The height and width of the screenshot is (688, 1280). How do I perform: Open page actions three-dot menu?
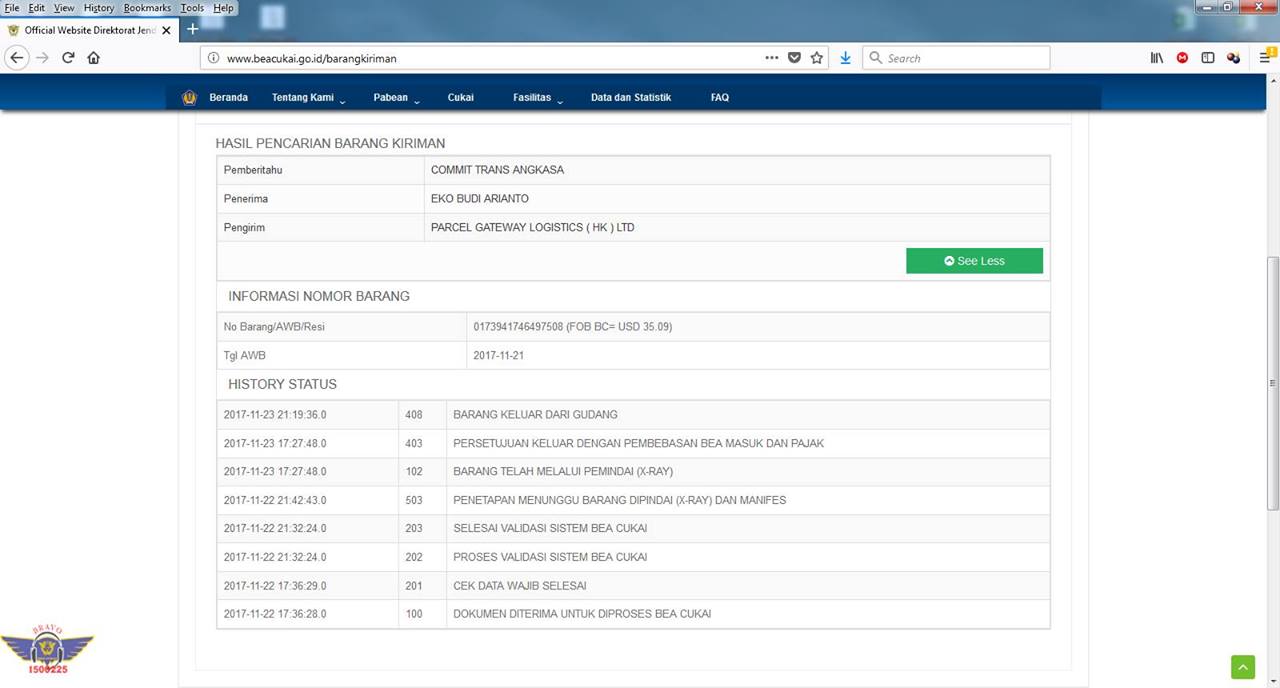[x=771, y=58]
